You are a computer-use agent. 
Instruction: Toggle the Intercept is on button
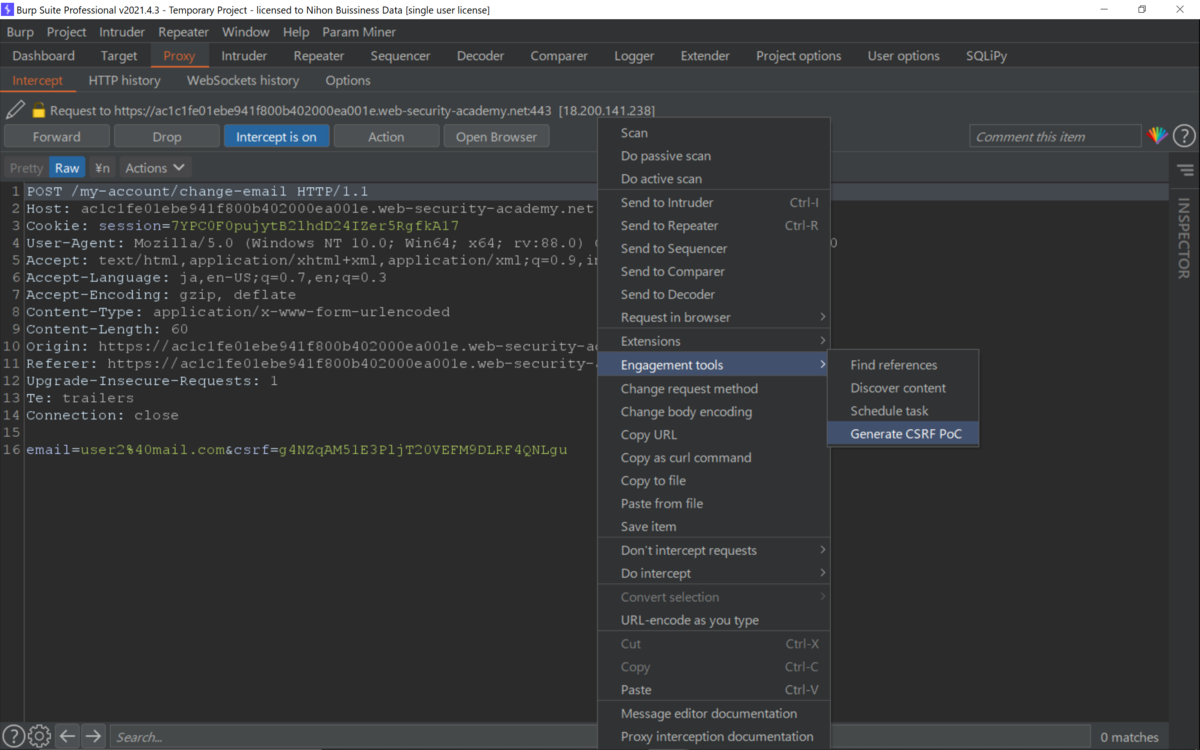(x=276, y=136)
